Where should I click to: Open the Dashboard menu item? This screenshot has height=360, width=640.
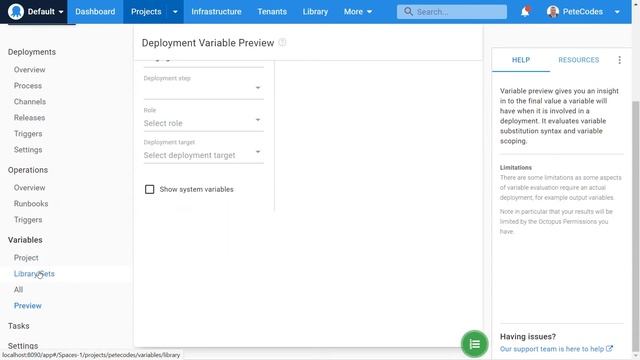tap(95, 11)
